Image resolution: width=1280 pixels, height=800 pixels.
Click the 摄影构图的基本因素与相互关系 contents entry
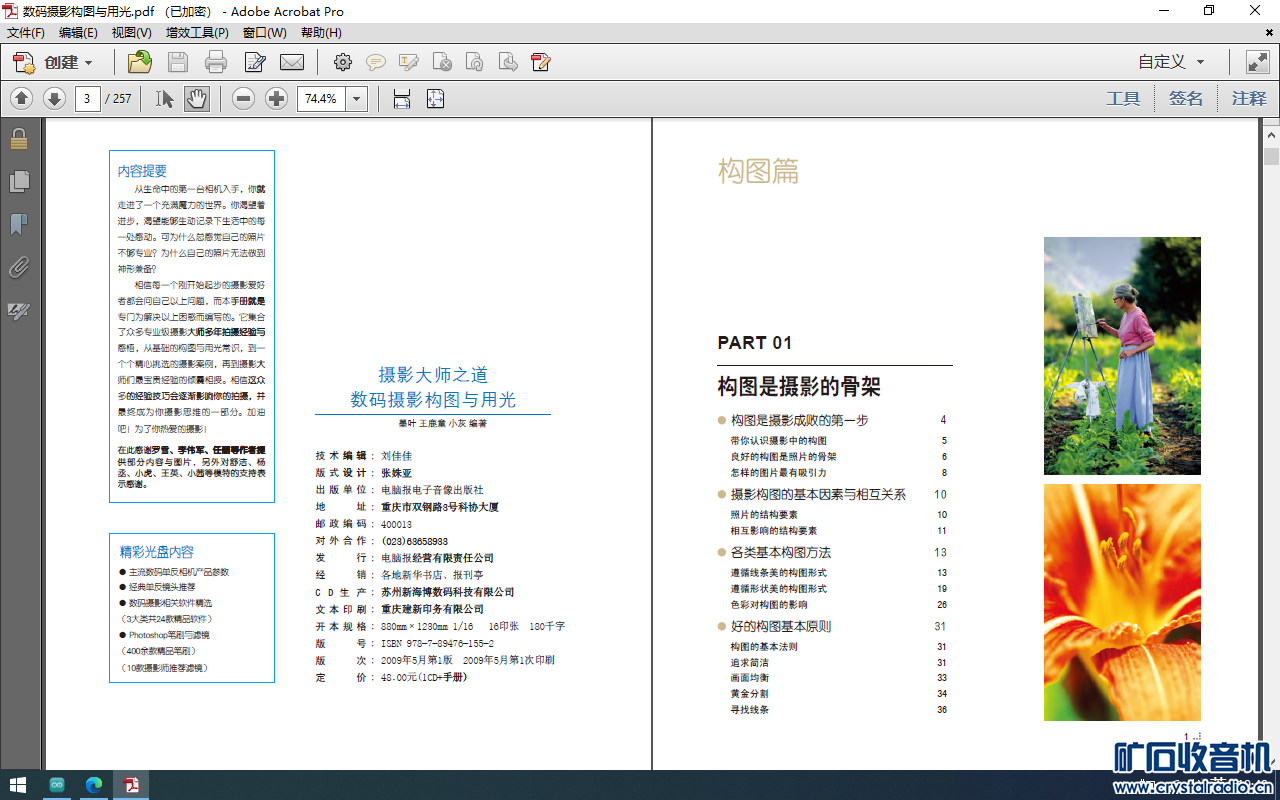pos(818,494)
